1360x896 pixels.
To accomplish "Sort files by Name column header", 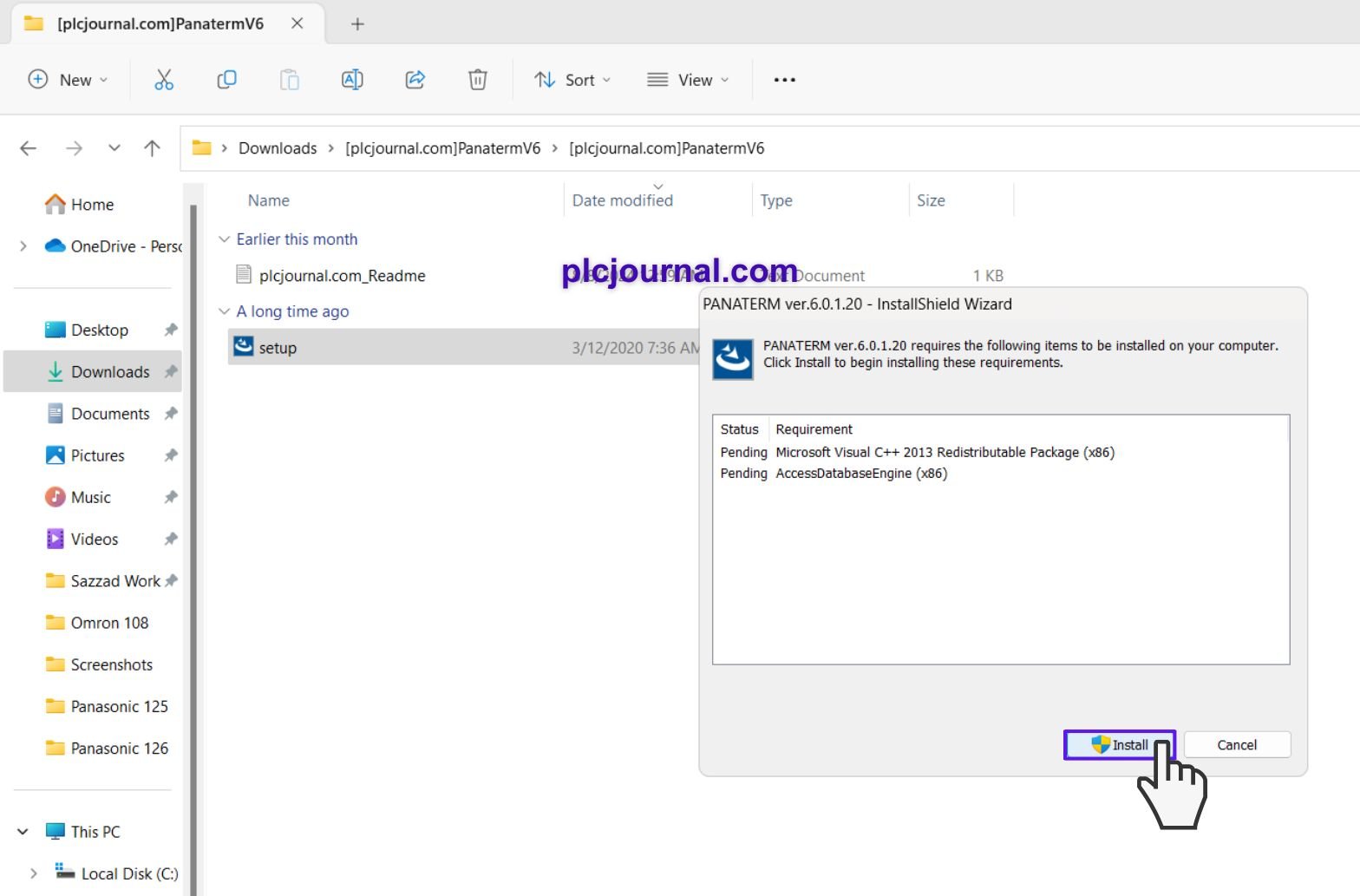I will pyautogui.click(x=269, y=200).
